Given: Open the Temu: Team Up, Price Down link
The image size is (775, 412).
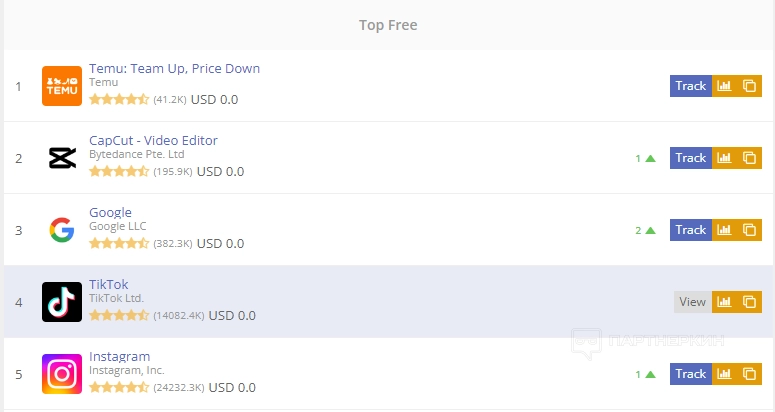Looking at the screenshot, I should click(x=174, y=69).
